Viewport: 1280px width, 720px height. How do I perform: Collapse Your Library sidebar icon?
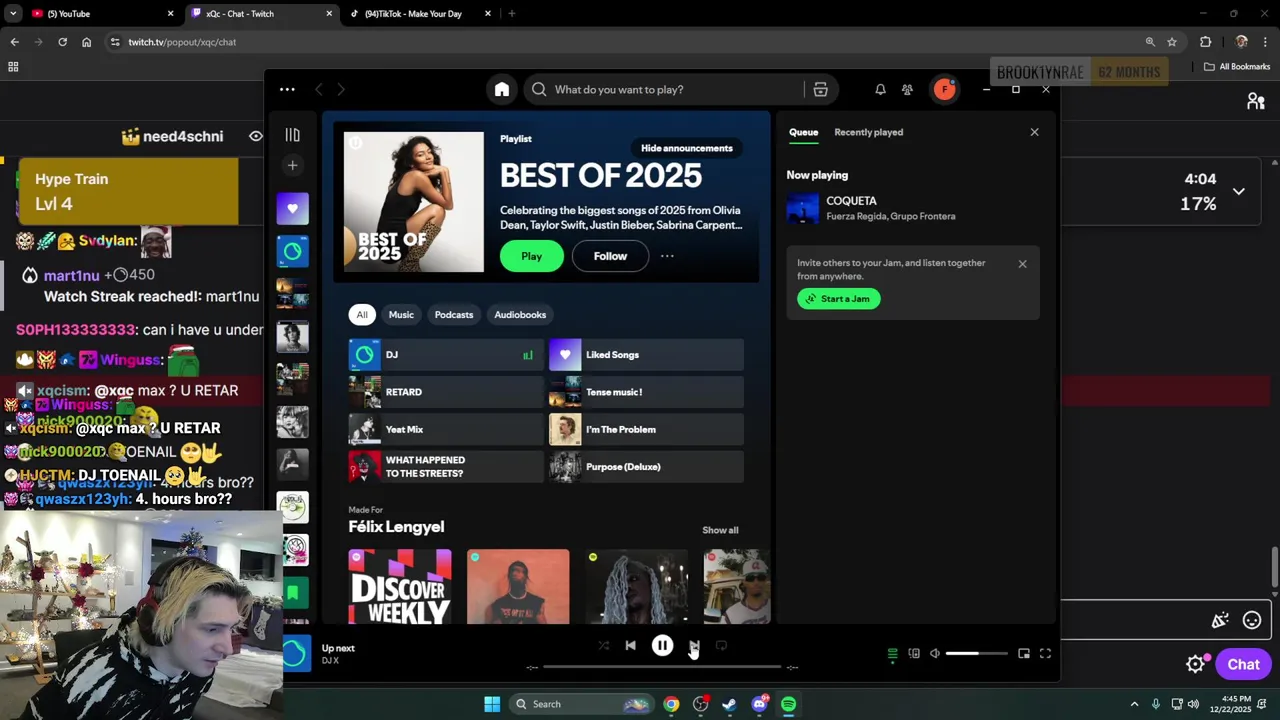coord(292,135)
